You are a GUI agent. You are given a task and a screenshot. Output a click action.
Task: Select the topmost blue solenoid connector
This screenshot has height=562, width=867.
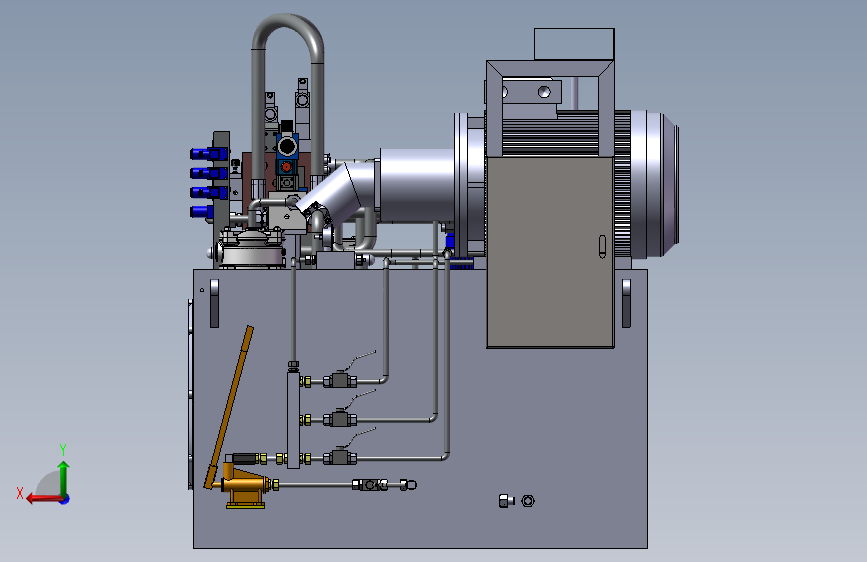(x=209, y=154)
